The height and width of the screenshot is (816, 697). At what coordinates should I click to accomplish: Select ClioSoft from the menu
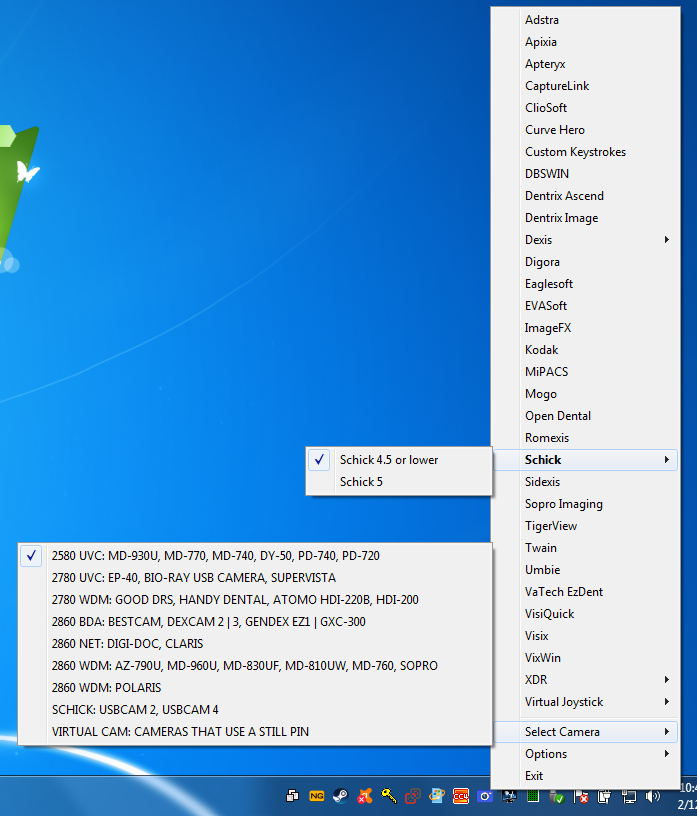(x=586, y=108)
